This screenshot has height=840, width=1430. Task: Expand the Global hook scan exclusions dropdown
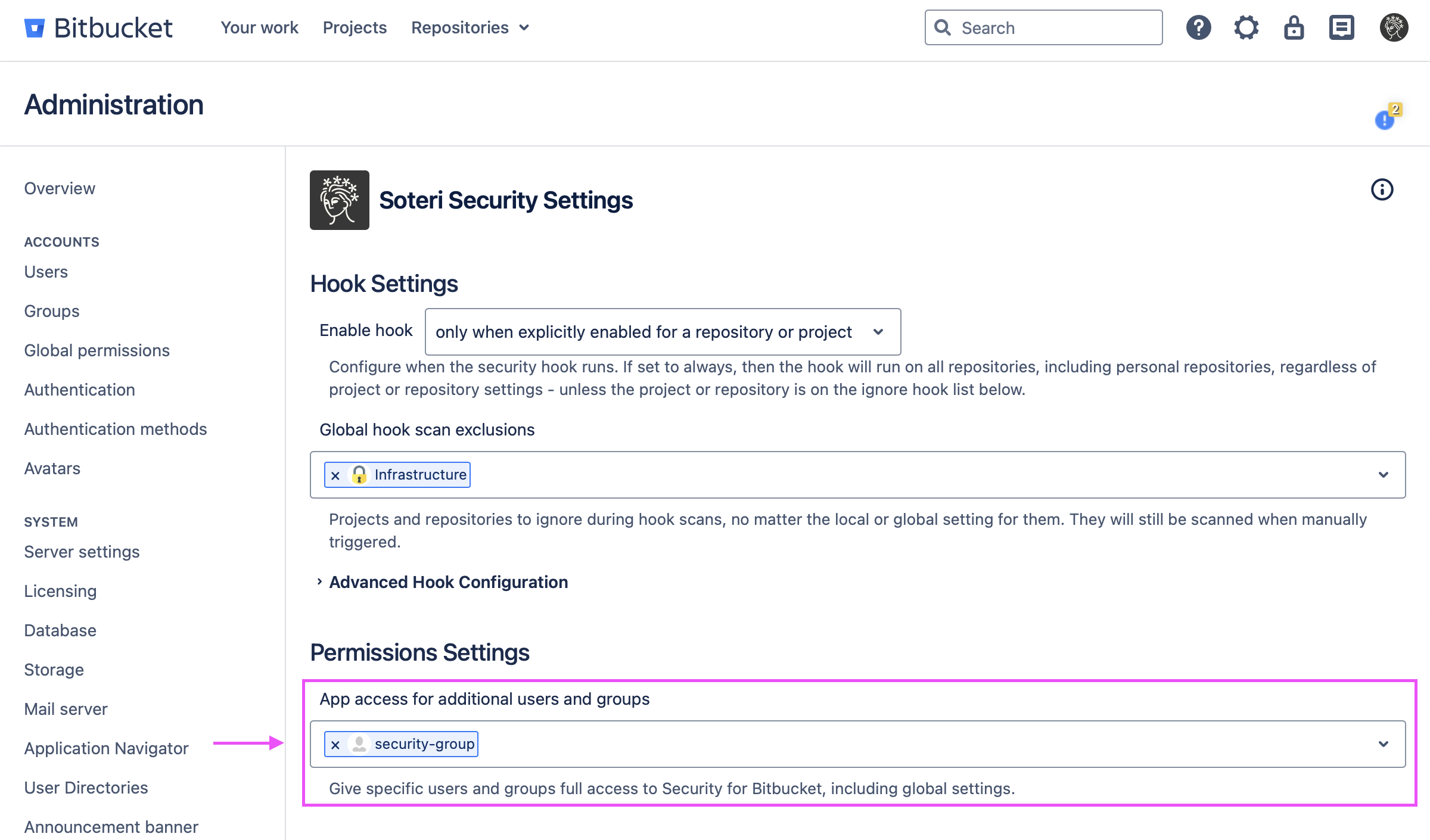[x=1384, y=475]
